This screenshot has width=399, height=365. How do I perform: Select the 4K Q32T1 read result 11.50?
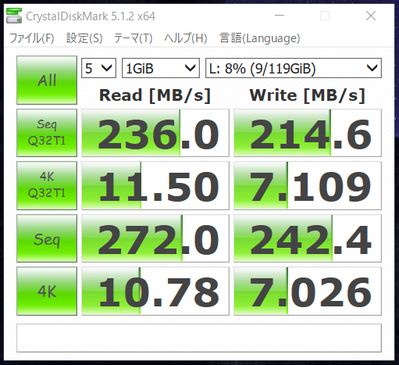155,185
